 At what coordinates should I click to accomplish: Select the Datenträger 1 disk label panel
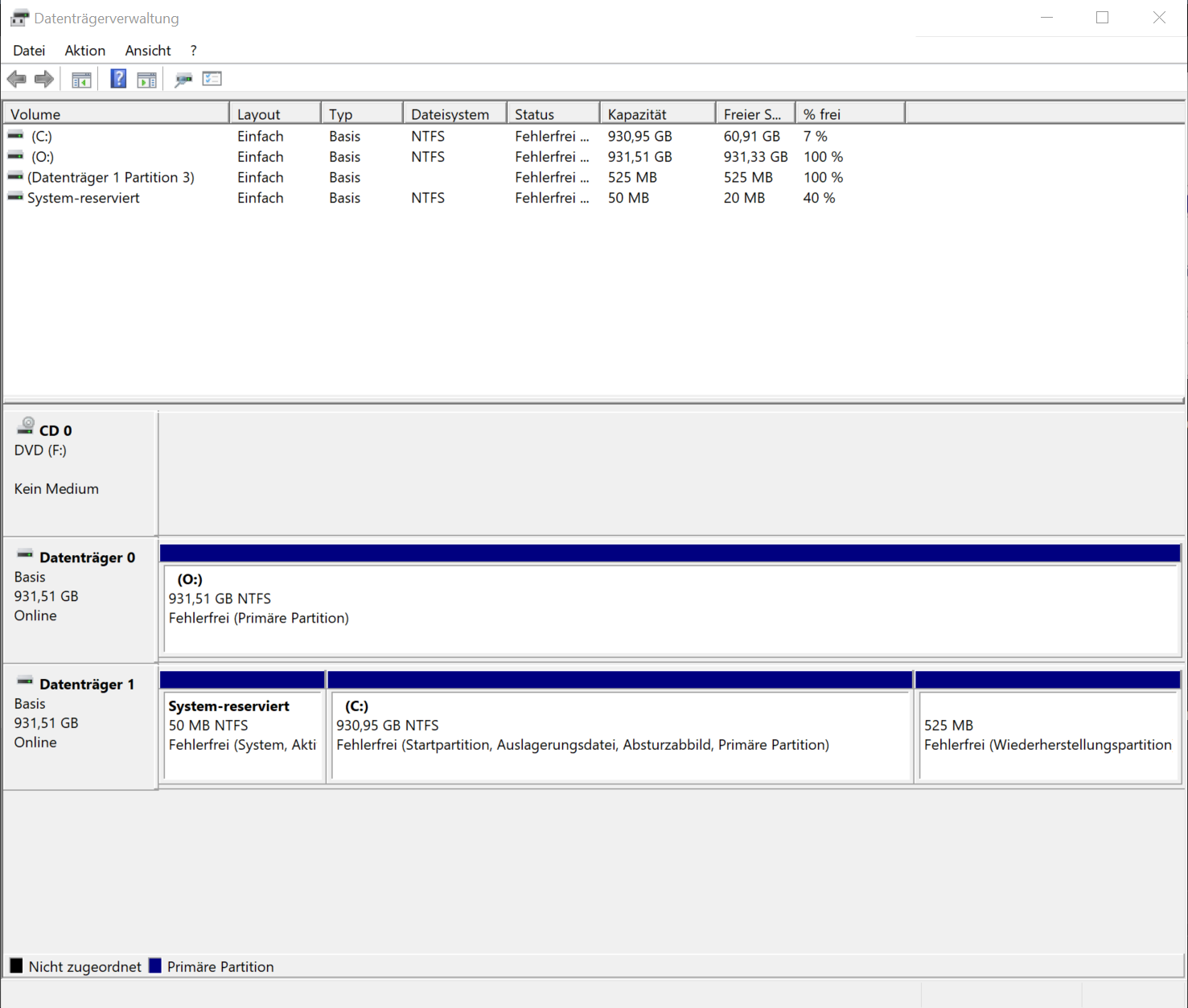click(x=80, y=726)
